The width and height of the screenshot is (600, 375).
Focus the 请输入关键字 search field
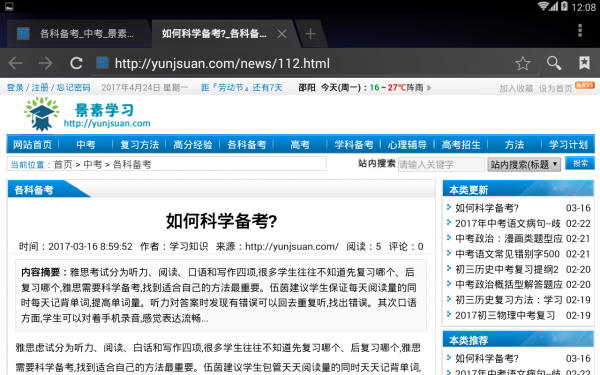(441, 165)
